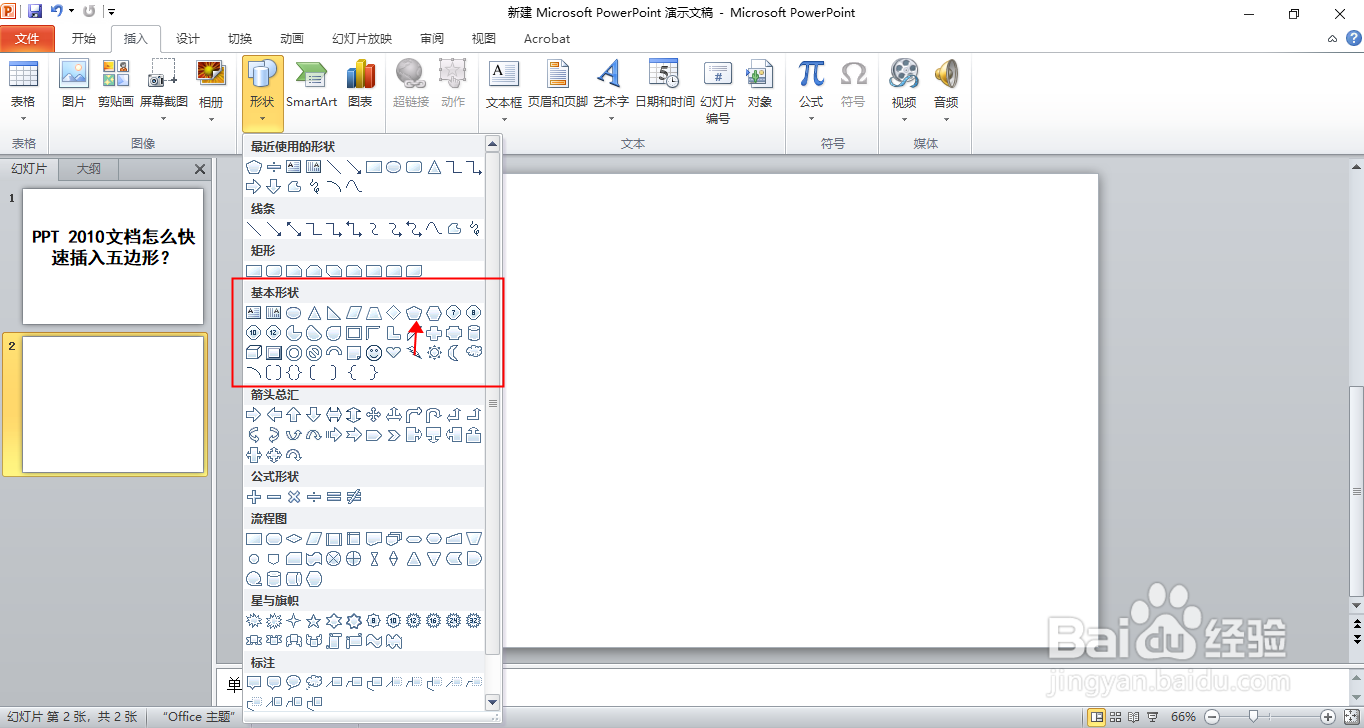
Task: Select the cross shape in Basic Shapes
Action: 434,333
